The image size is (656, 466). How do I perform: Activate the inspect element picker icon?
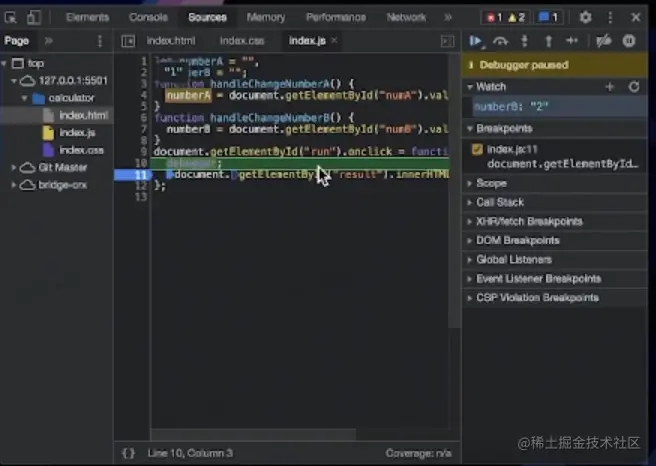[x=10, y=17]
